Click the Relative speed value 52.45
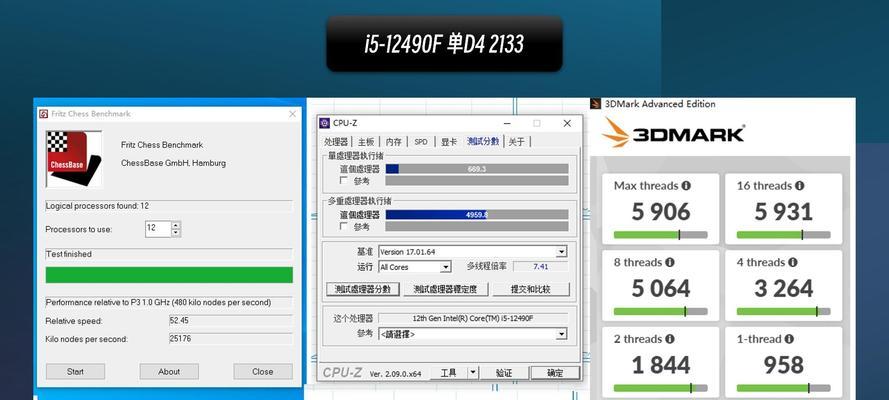The height and width of the screenshot is (400, 889). [x=231, y=321]
